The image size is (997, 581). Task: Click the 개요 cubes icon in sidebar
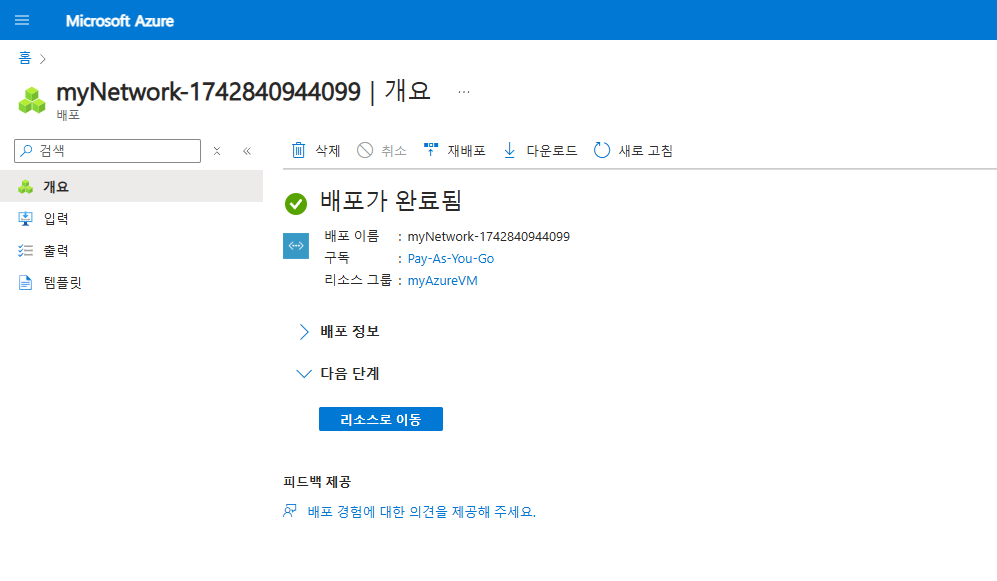coord(25,187)
